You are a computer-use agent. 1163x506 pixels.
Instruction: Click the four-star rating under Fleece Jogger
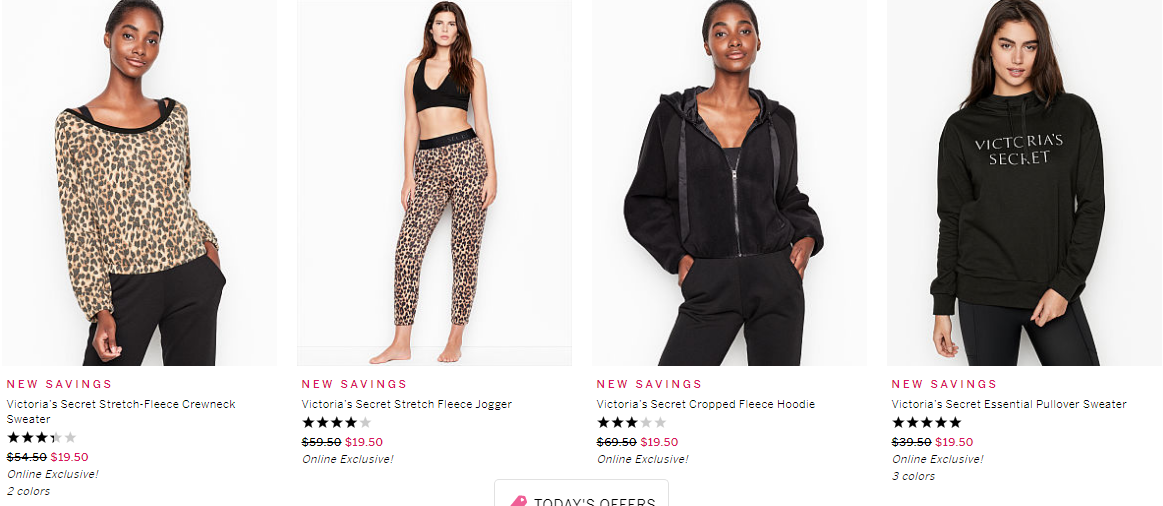click(336, 423)
